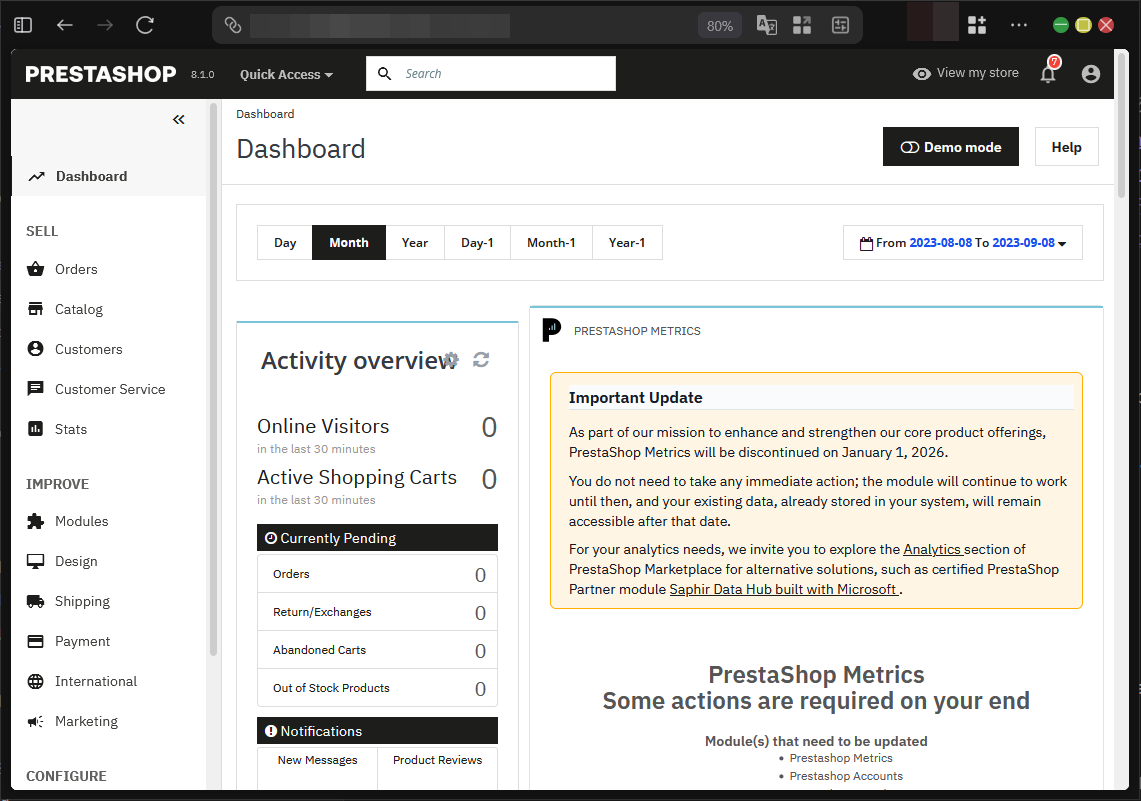Expand the Quick Access dropdown
The image size is (1141, 801).
286,75
